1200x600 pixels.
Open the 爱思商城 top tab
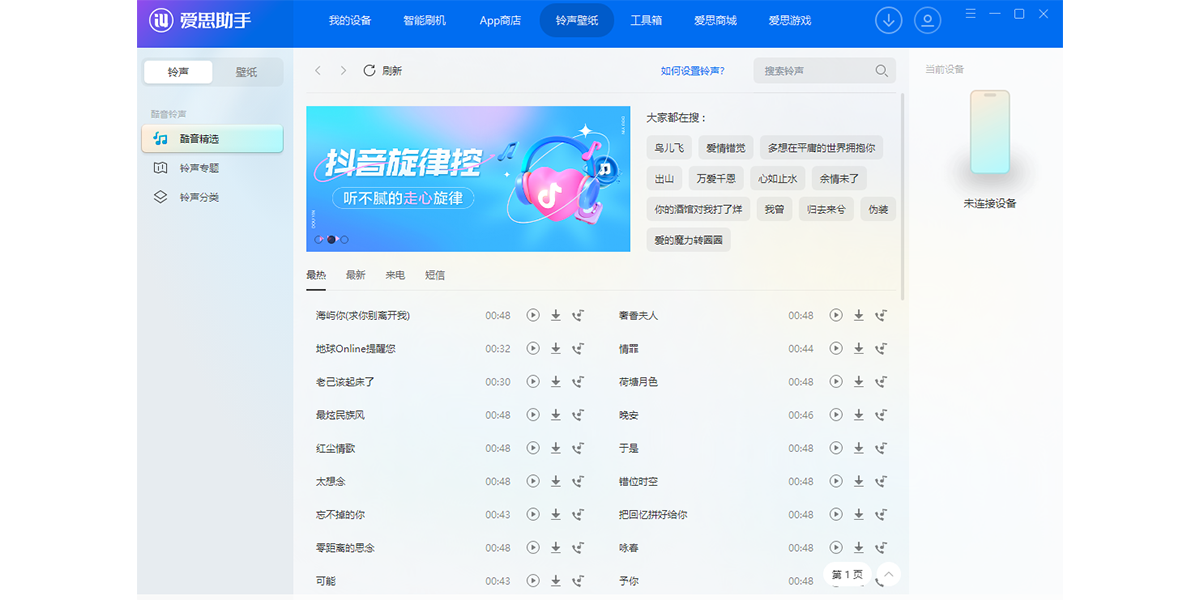coord(715,20)
